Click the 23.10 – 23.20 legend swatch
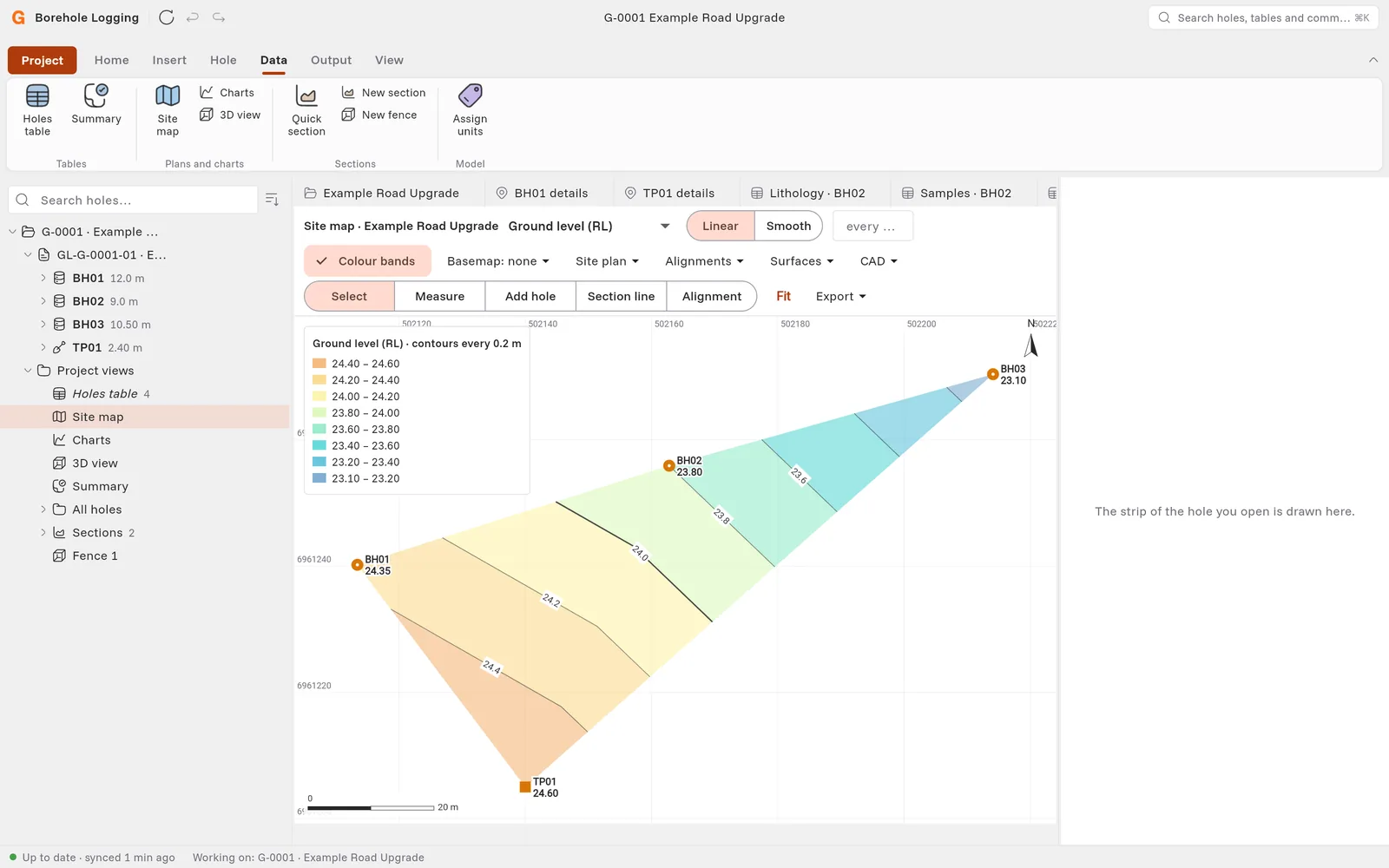1389x868 pixels. pos(319,478)
